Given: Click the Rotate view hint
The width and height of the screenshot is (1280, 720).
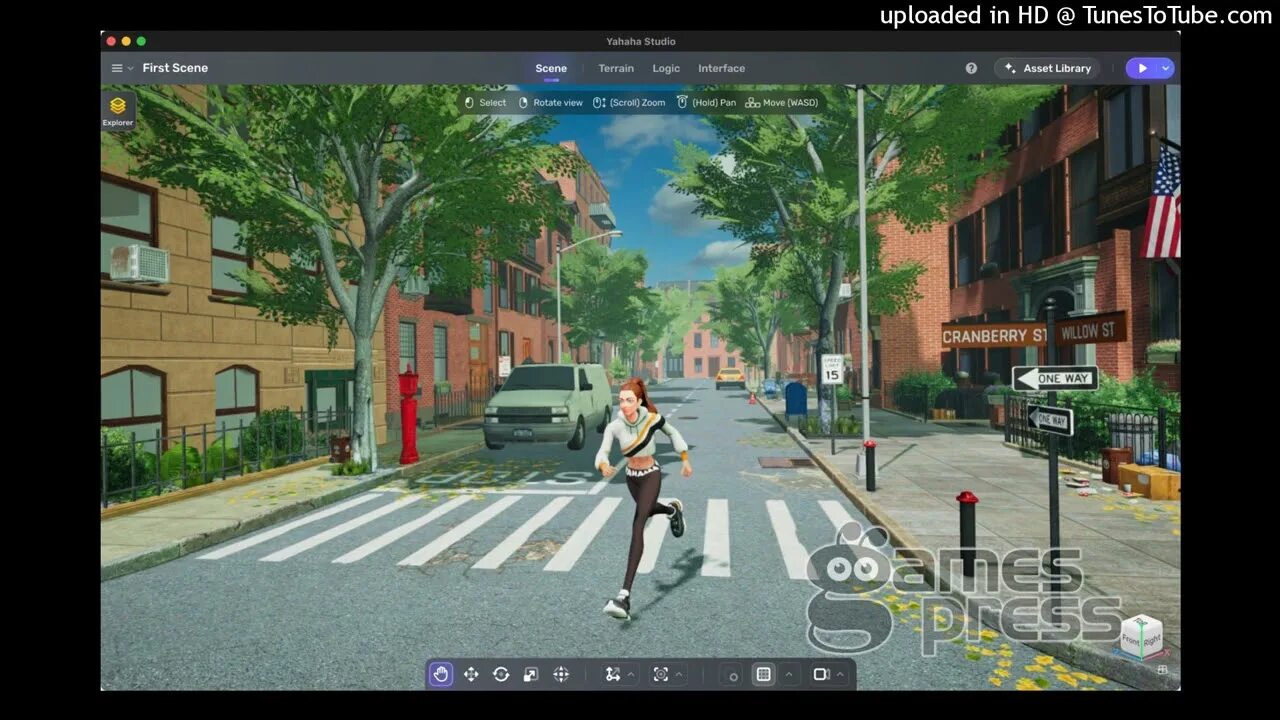Looking at the screenshot, I should (550, 103).
